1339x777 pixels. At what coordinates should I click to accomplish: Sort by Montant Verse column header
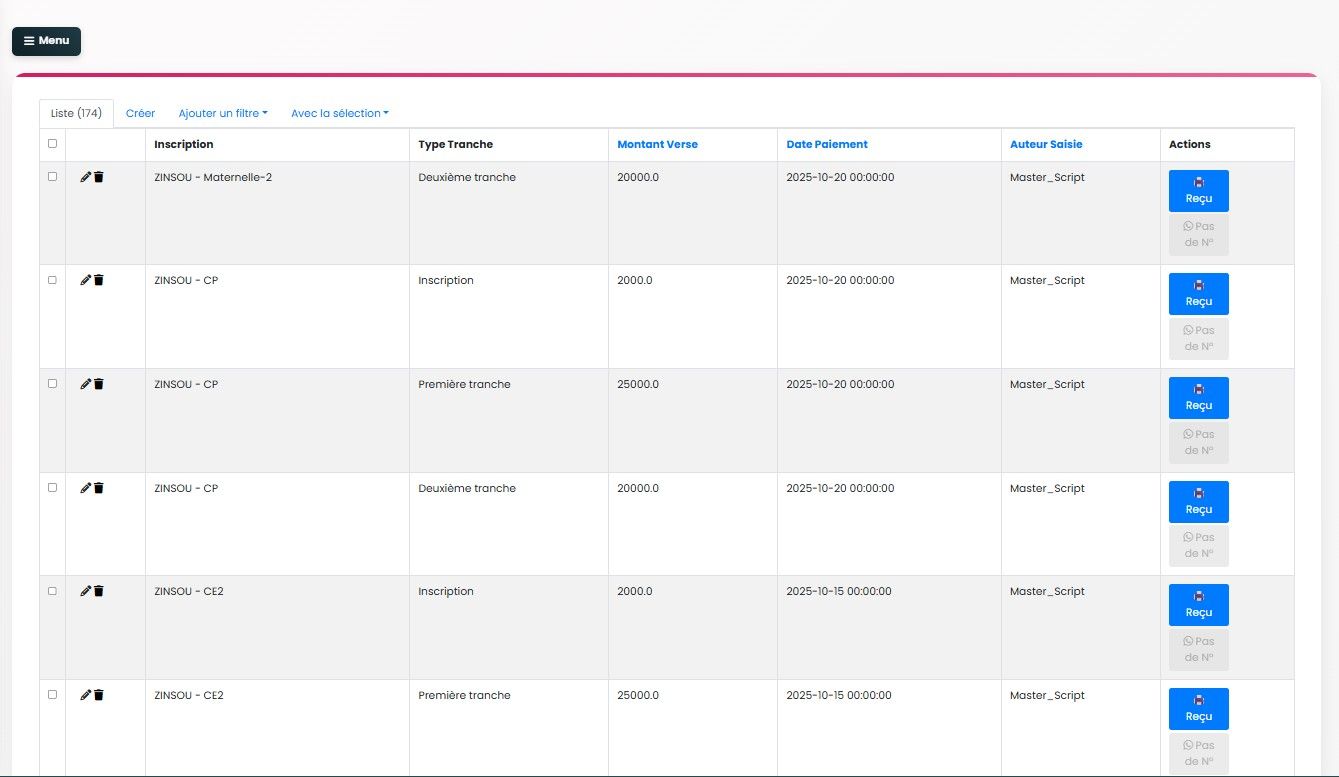[x=657, y=145]
